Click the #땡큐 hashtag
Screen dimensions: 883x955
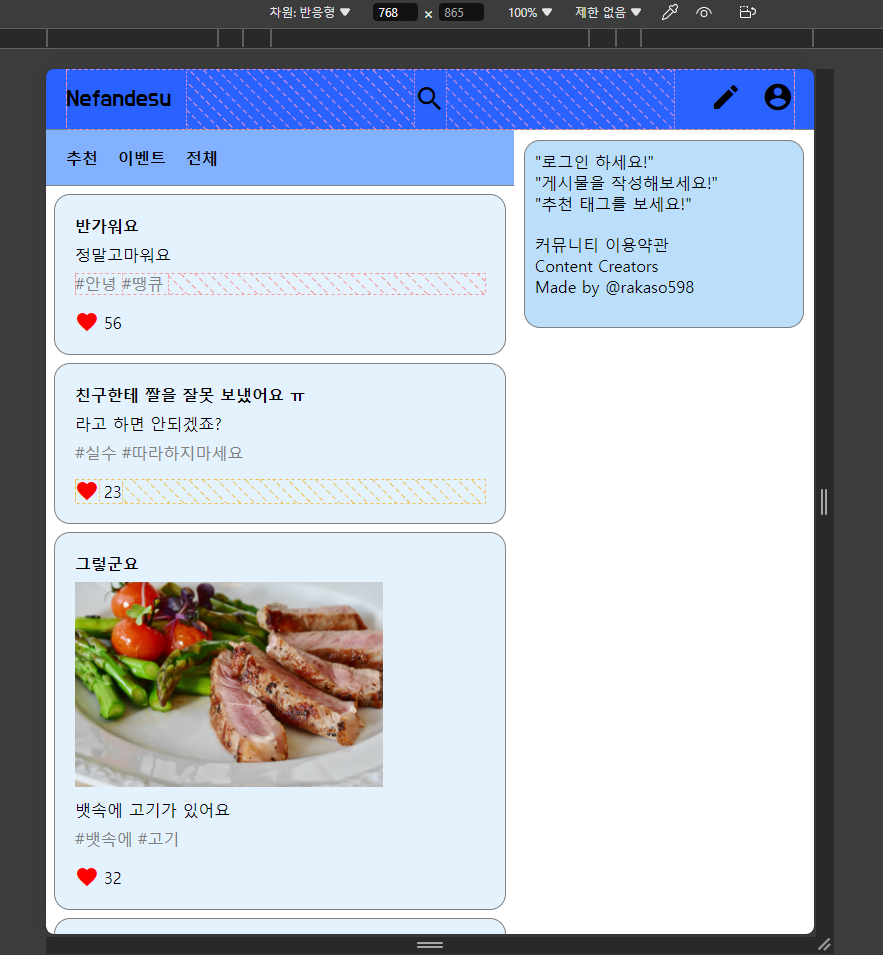pyautogui.click(x=142, y=284)
